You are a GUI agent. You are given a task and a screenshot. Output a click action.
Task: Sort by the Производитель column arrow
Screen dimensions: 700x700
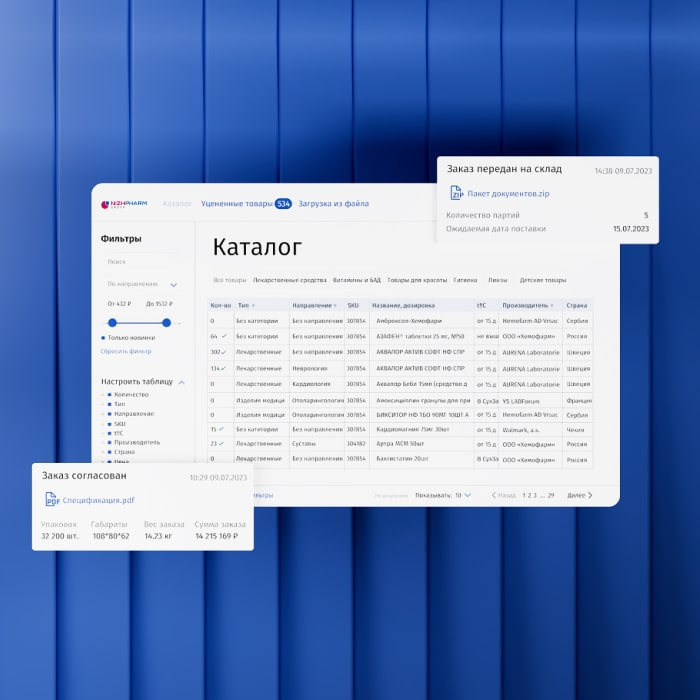pyautogui.click(x=552, y=305)
